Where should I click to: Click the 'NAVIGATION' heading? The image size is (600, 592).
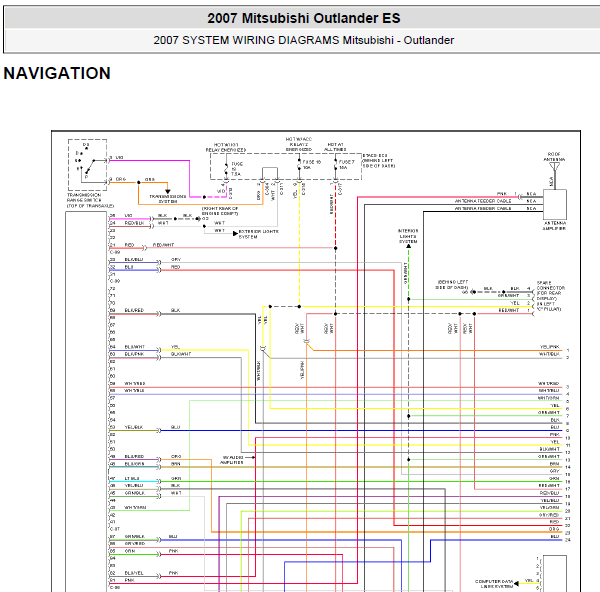(x=57, y=73)
